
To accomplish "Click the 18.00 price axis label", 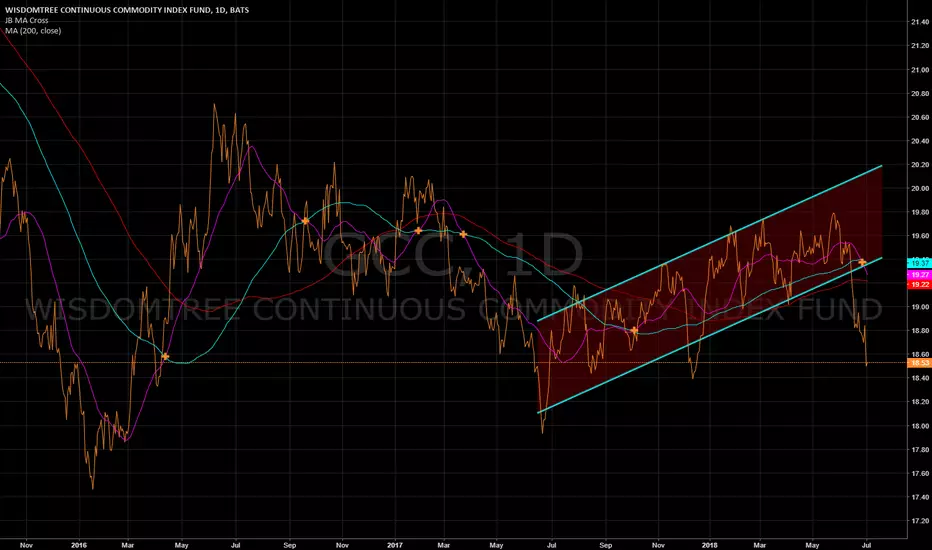I will [920, 426].
